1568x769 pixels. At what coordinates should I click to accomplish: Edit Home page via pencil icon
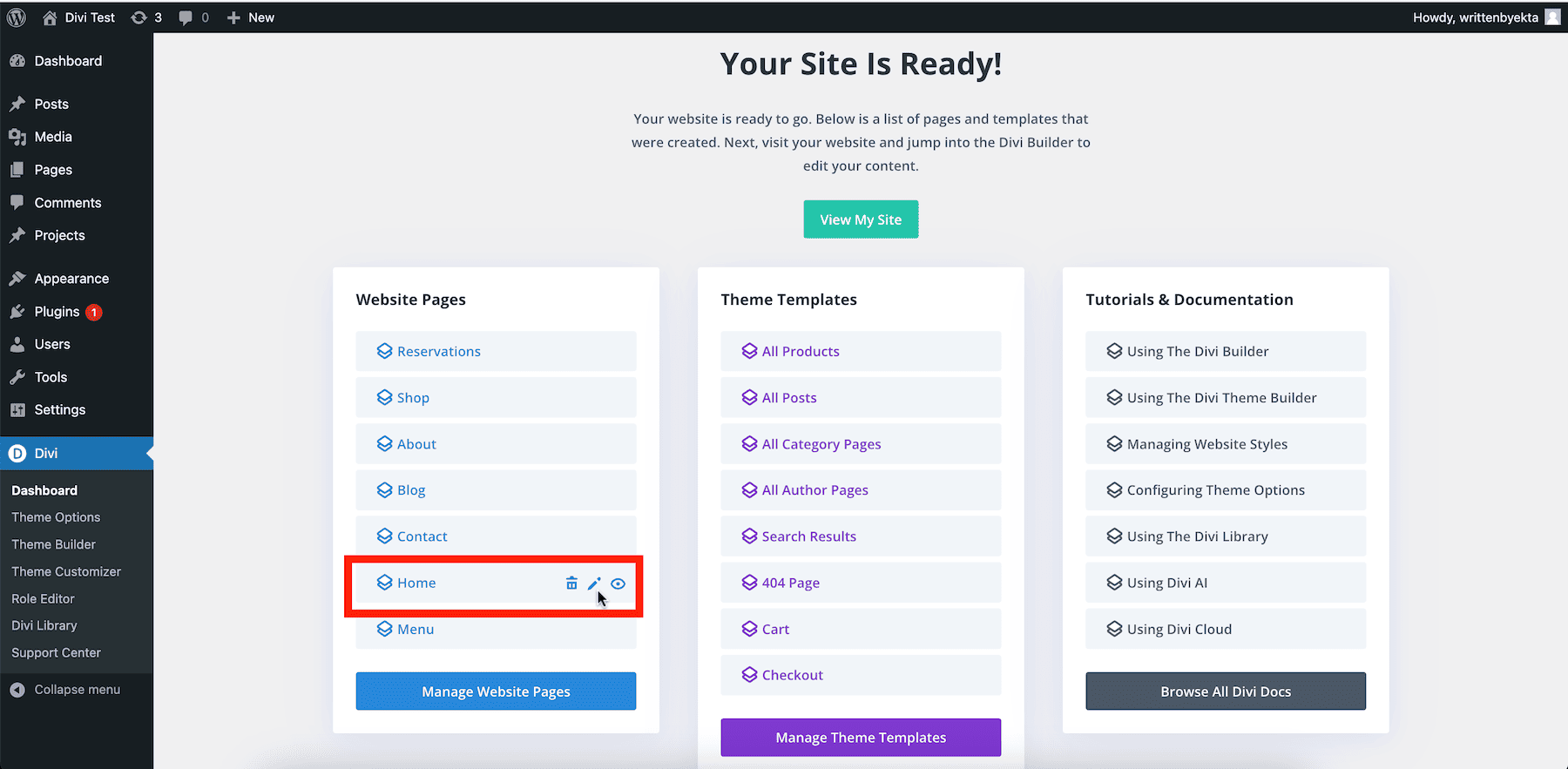pos(594,583)
